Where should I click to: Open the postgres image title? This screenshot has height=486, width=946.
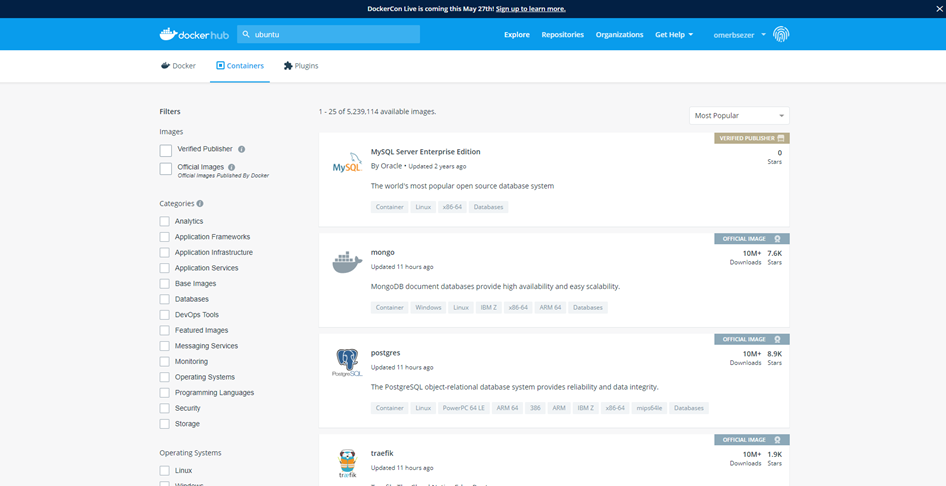click(386, 353)
